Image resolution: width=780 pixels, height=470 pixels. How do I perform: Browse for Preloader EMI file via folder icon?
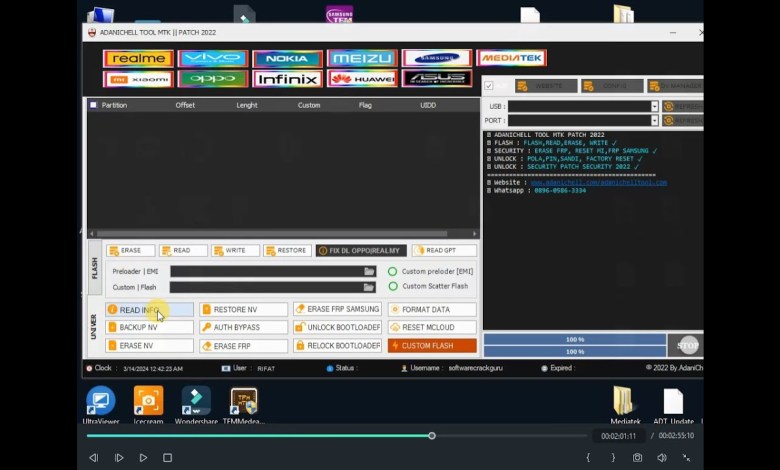click(369, 271)
